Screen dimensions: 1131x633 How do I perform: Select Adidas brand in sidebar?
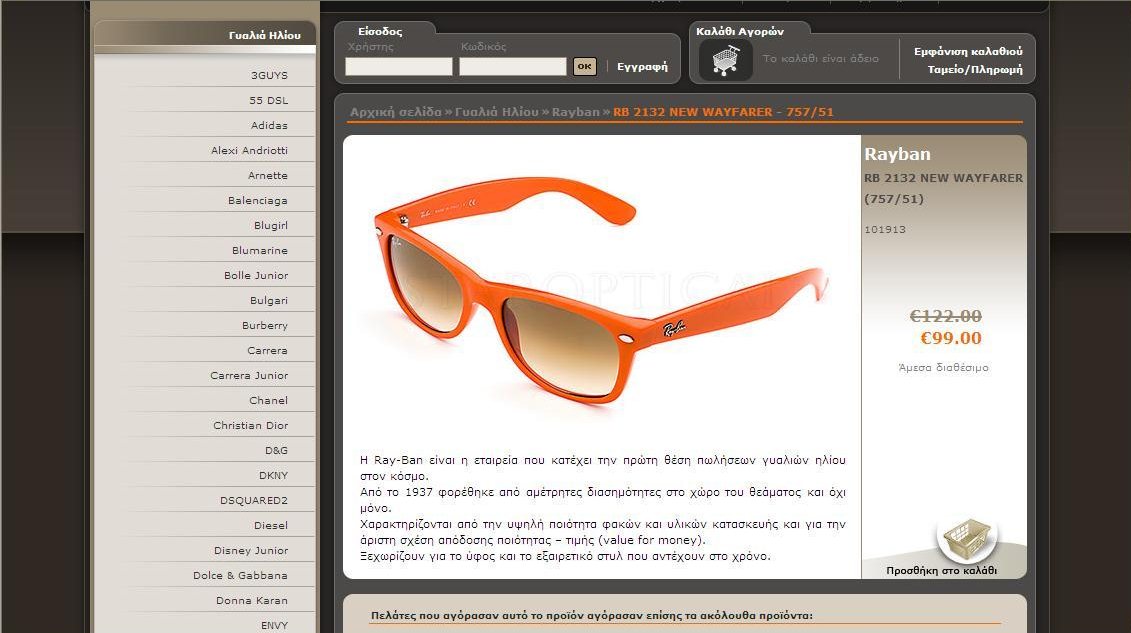point(269,126)
